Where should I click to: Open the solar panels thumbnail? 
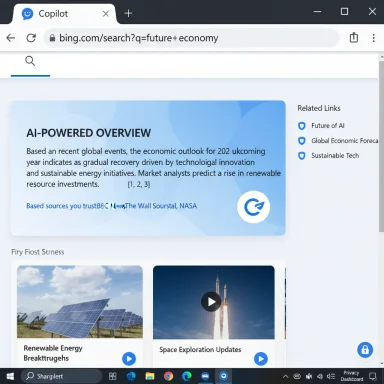pyautogui.click(x=80, y=302)
